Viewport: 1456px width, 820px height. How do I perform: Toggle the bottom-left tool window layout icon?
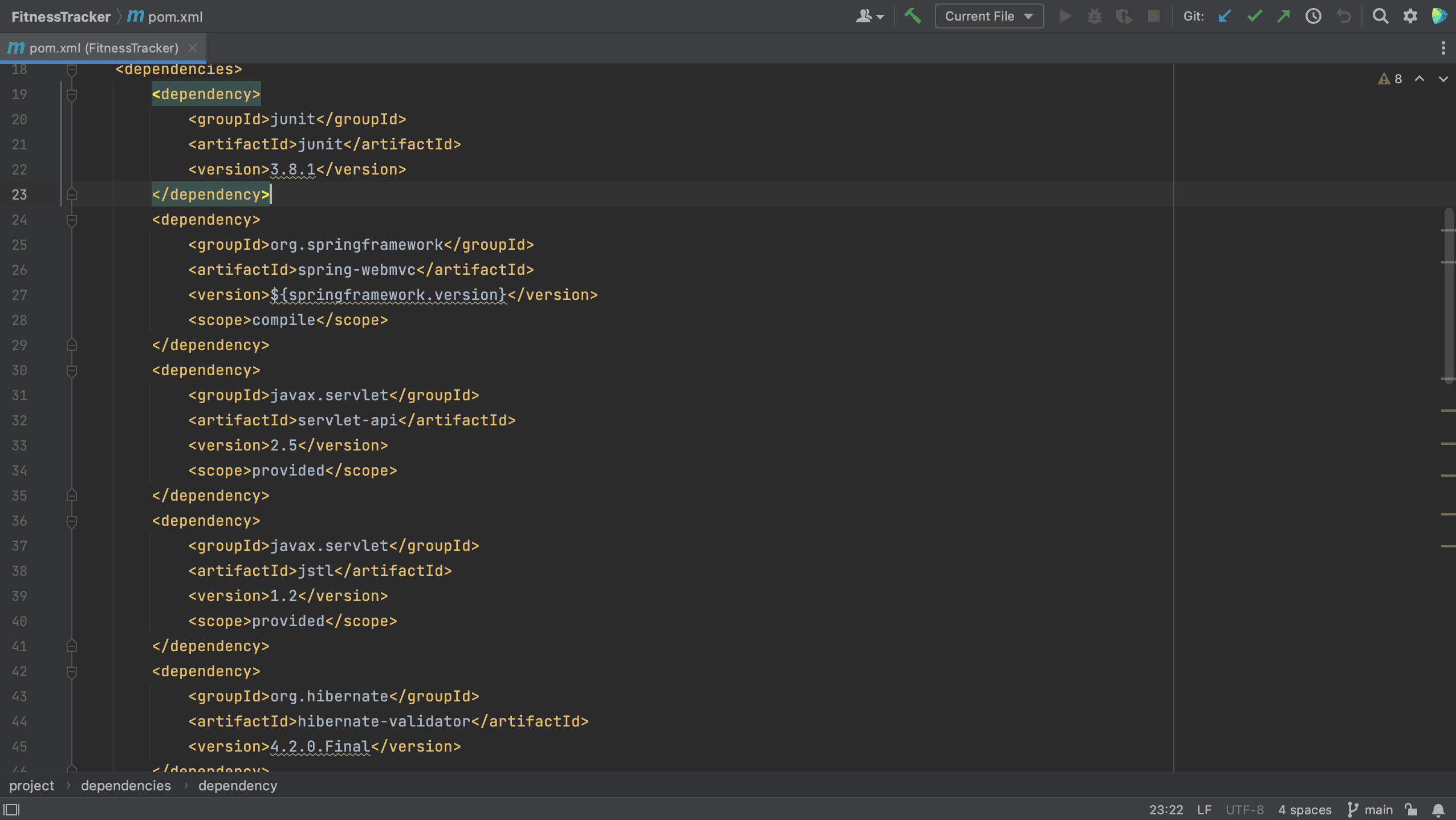(x=13, y=809)
